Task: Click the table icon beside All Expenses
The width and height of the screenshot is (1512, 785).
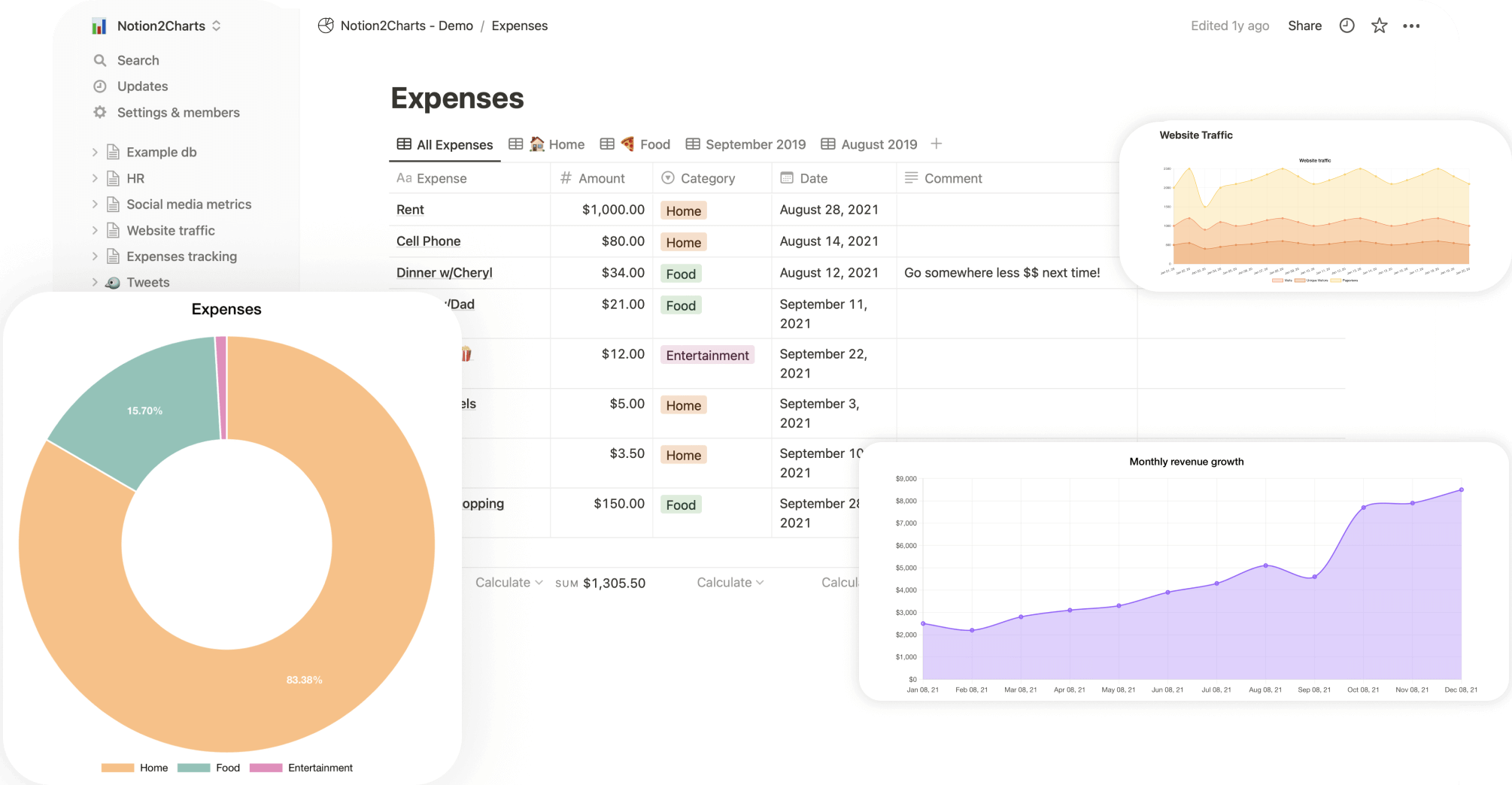Action: pyautogui.click(x=403, y=144)
